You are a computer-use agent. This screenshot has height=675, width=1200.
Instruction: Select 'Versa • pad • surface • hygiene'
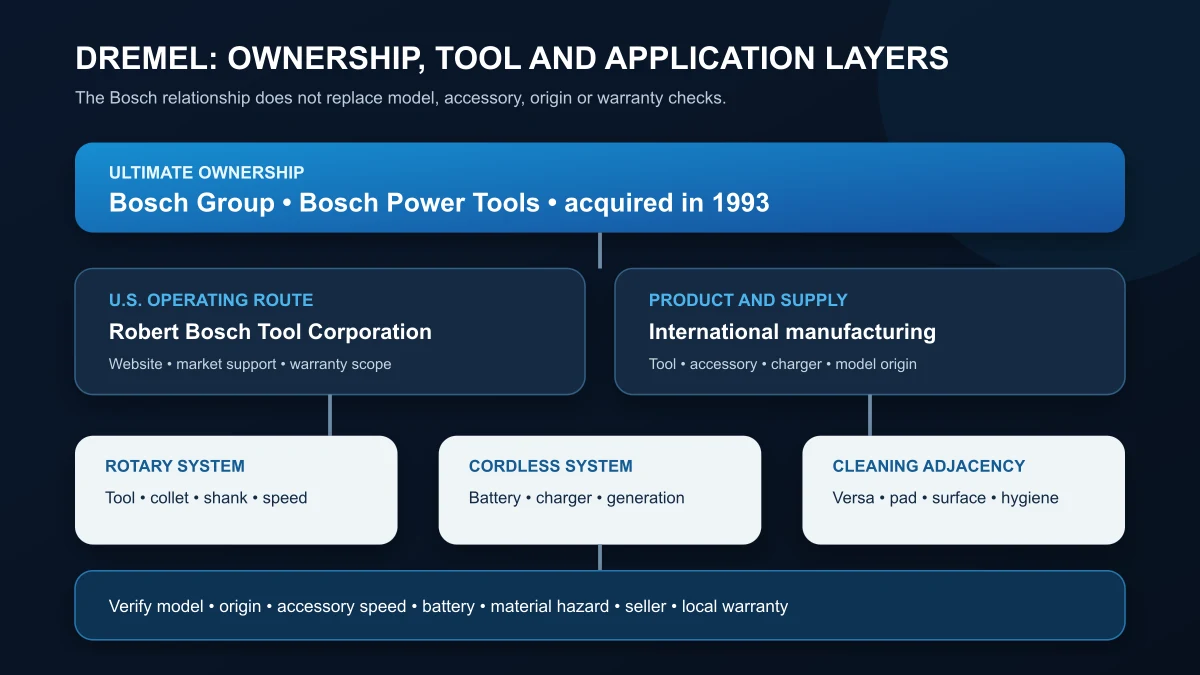tap(946, 498)
